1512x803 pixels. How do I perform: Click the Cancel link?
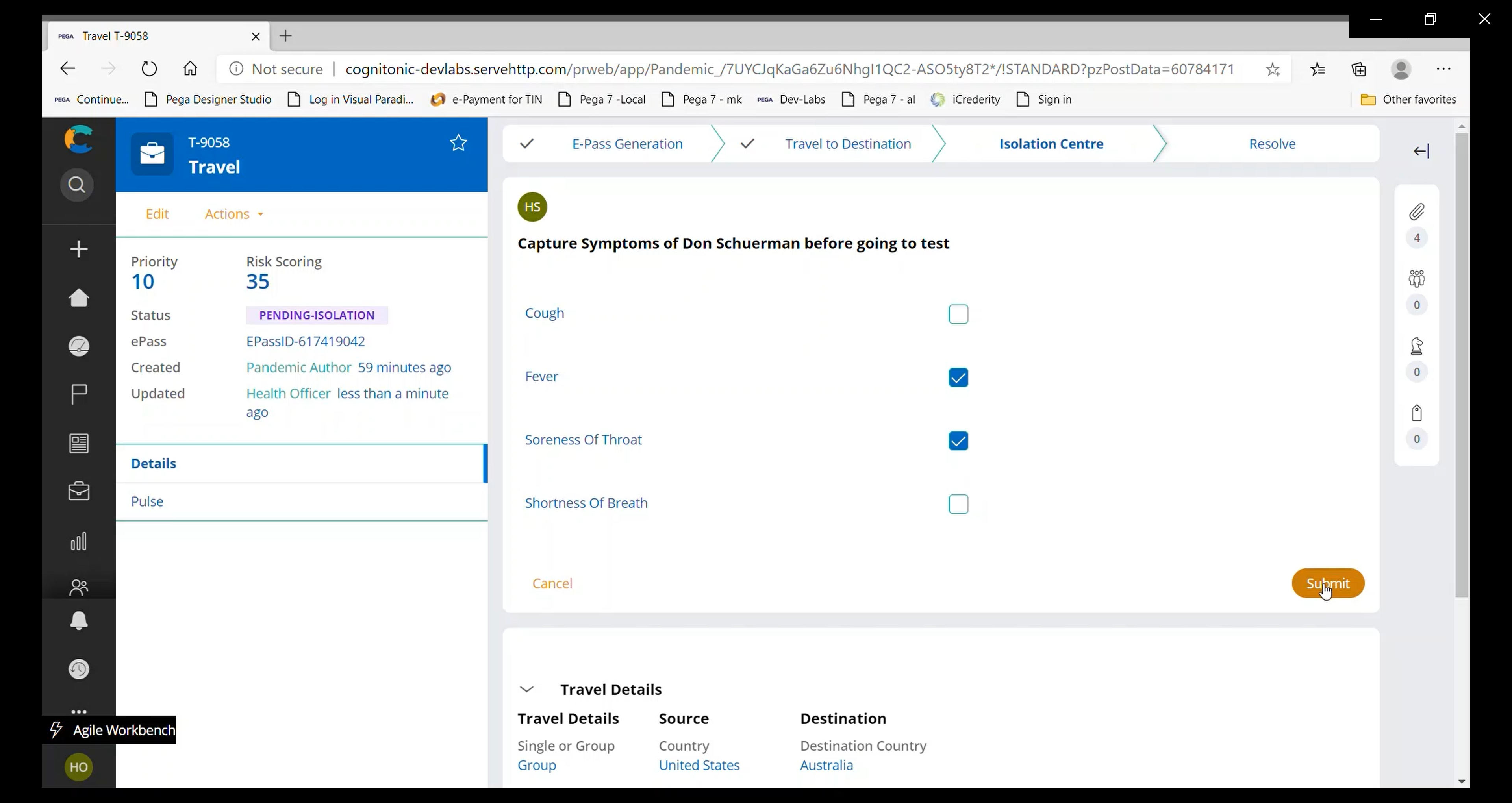[x=552, y=583]
